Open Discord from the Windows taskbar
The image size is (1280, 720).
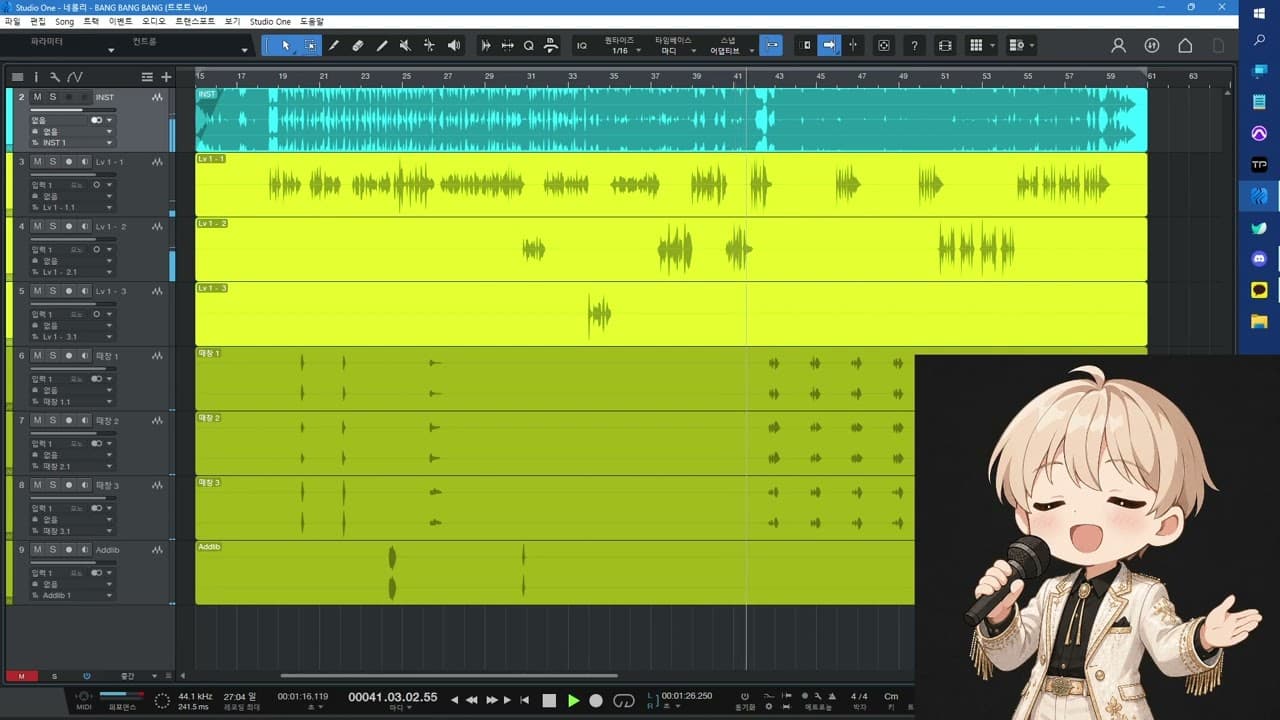pos(1259,259)
